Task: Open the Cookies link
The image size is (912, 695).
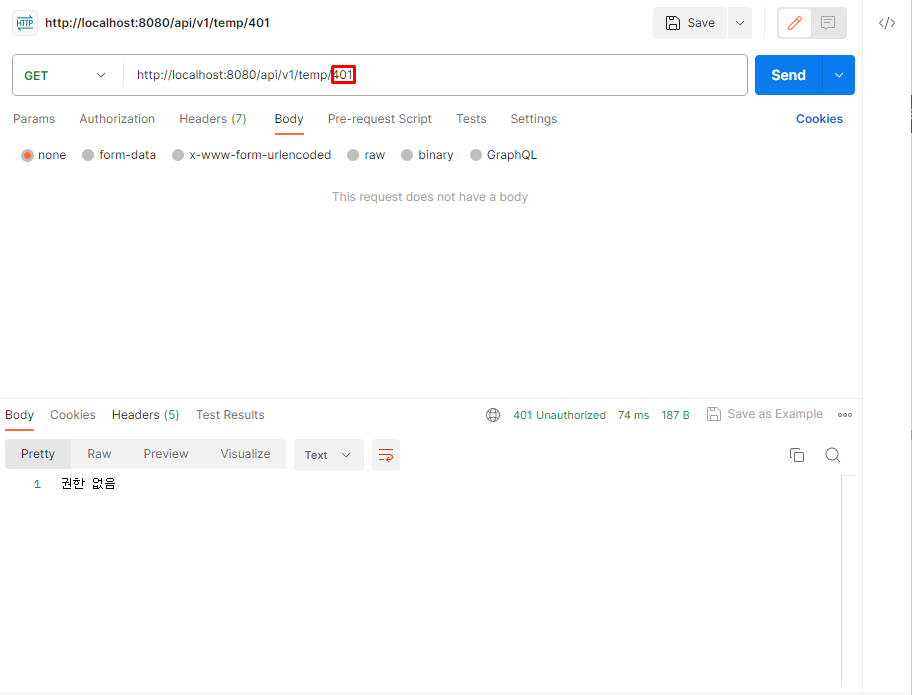Action: coord(819,119)
